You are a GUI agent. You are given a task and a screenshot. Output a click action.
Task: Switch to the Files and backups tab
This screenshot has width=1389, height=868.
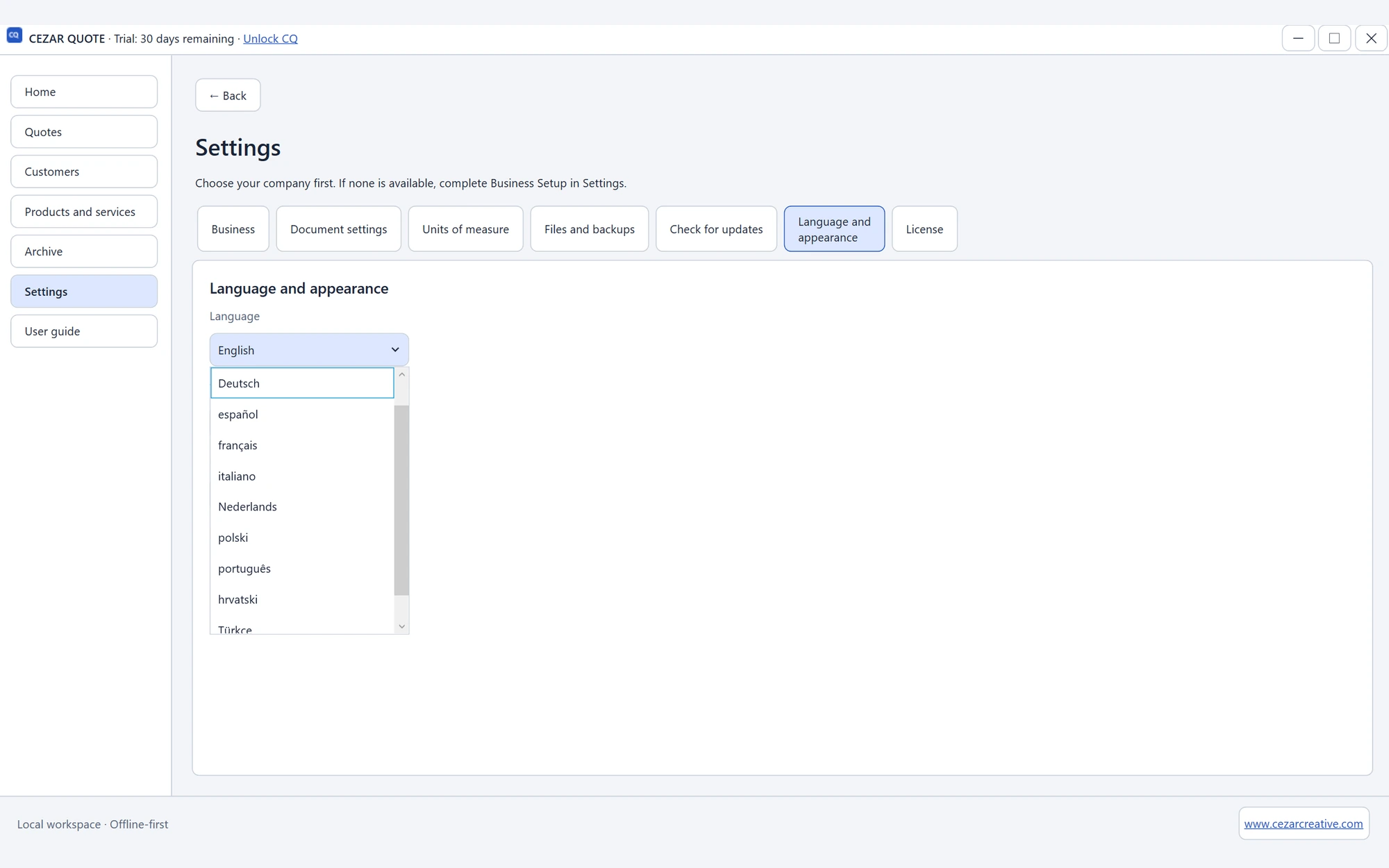(x=589, y=229)
